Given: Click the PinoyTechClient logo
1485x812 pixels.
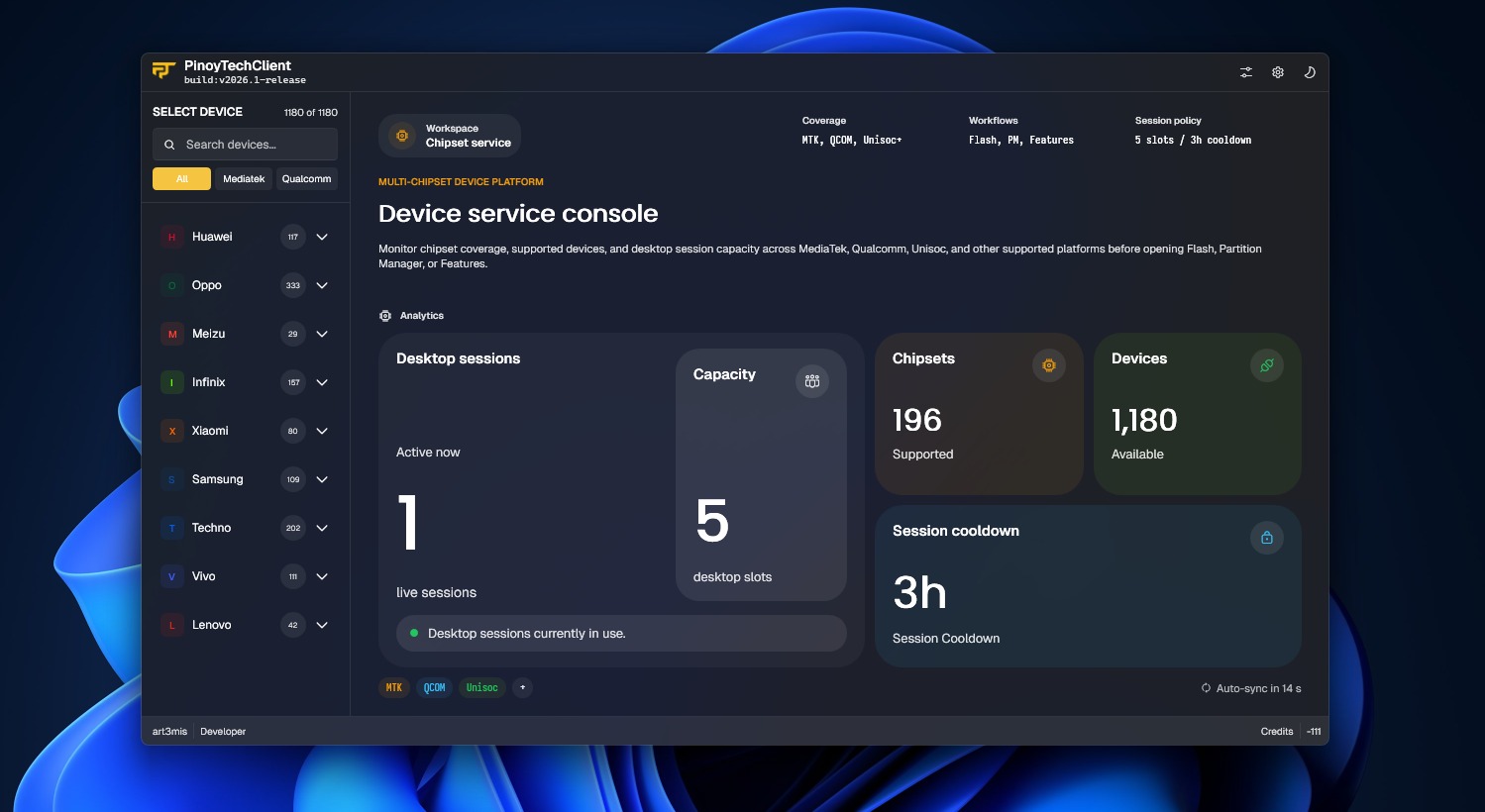Looking at the screenshot, I should [x=164, y=70].
